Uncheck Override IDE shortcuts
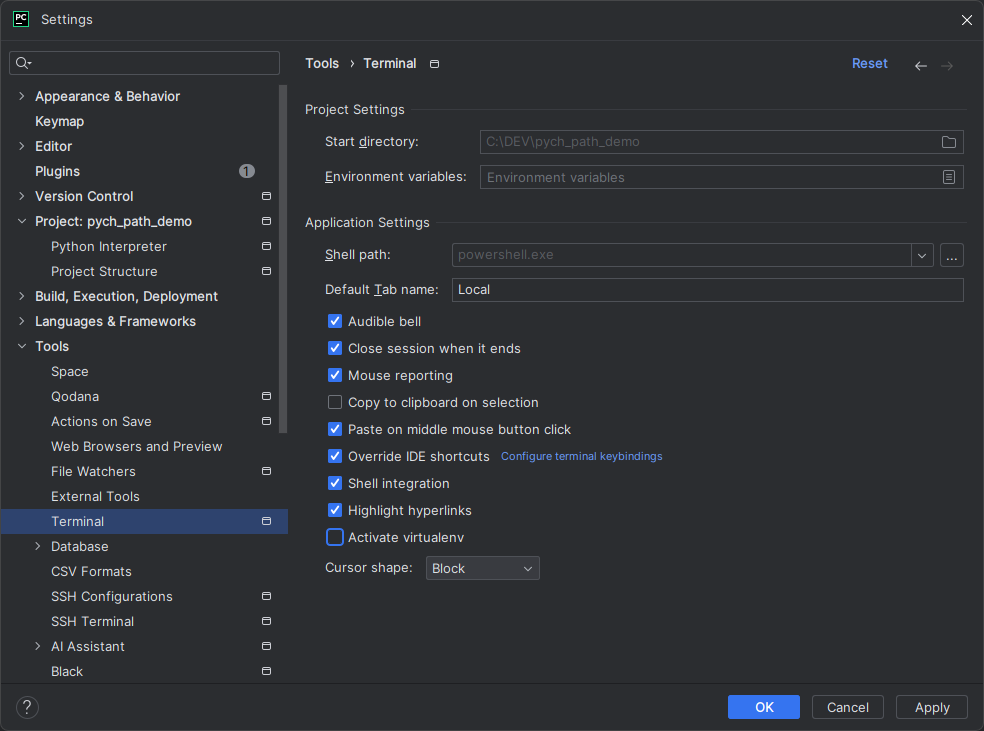This screenshot has height=731, width=984. (x=335, y=456)
